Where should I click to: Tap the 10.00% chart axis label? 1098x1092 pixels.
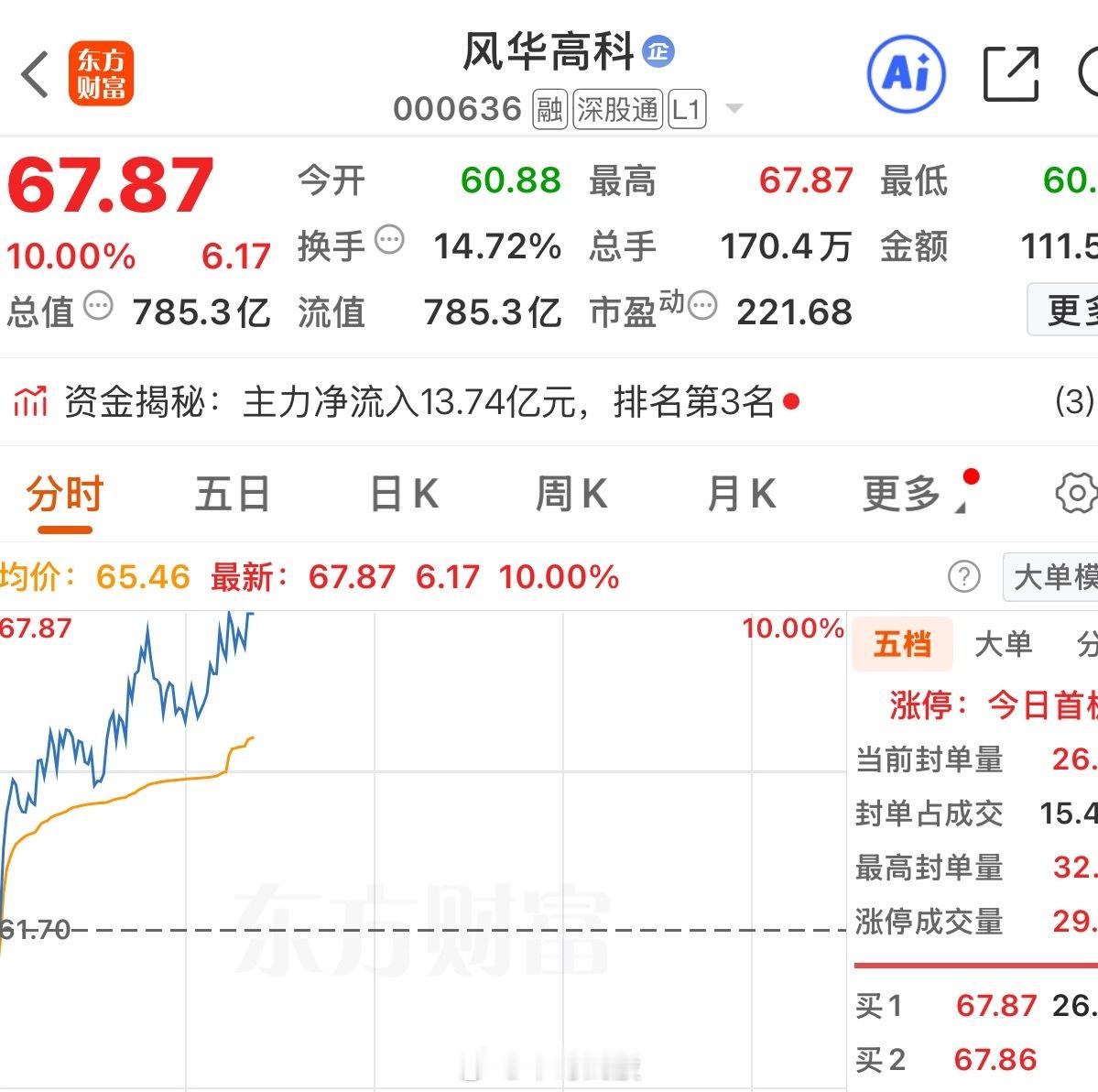[793, 628]
